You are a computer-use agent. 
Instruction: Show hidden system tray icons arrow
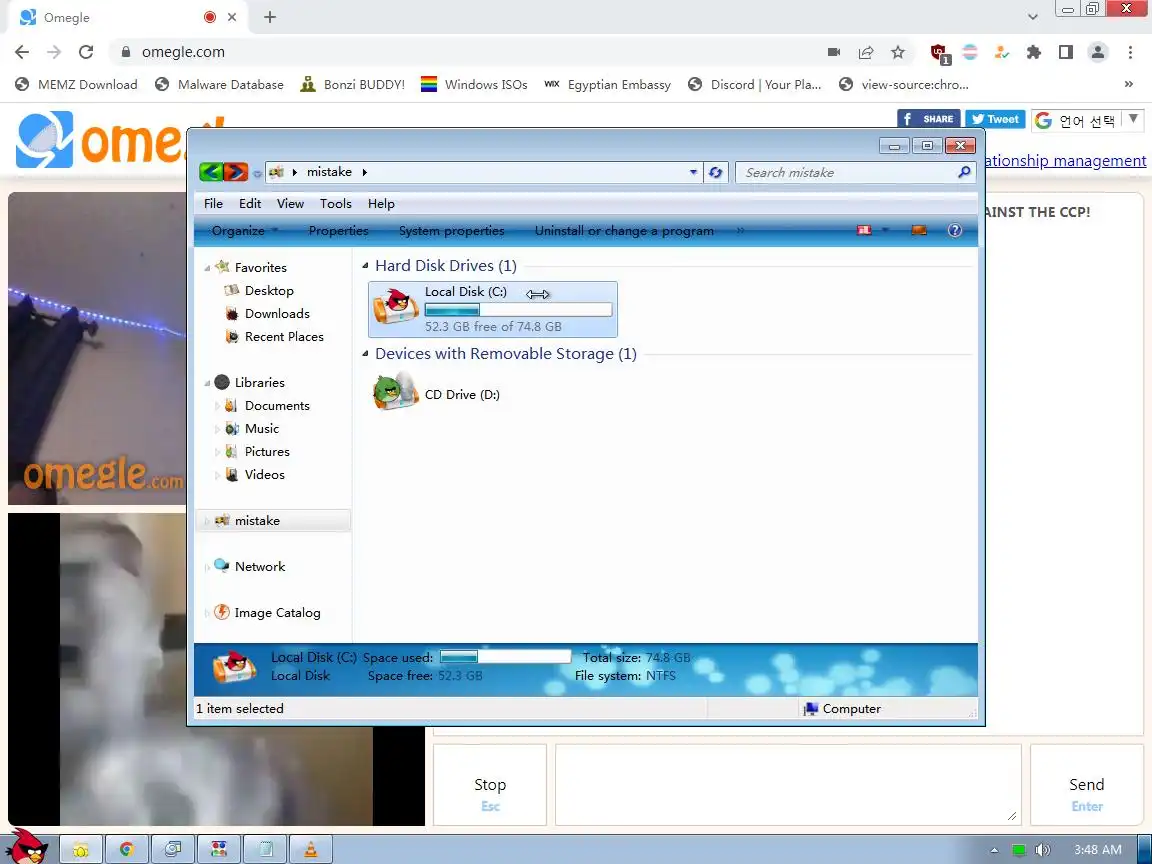click(x=994, y=850)
